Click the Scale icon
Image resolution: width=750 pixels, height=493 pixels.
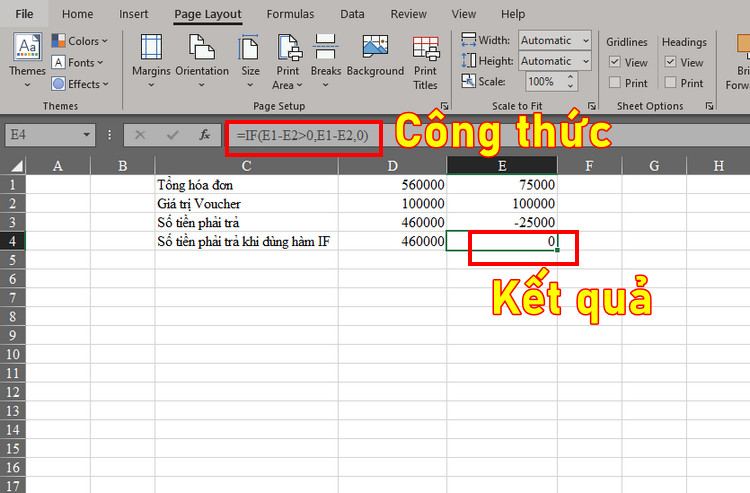click(x=468, y=81)
